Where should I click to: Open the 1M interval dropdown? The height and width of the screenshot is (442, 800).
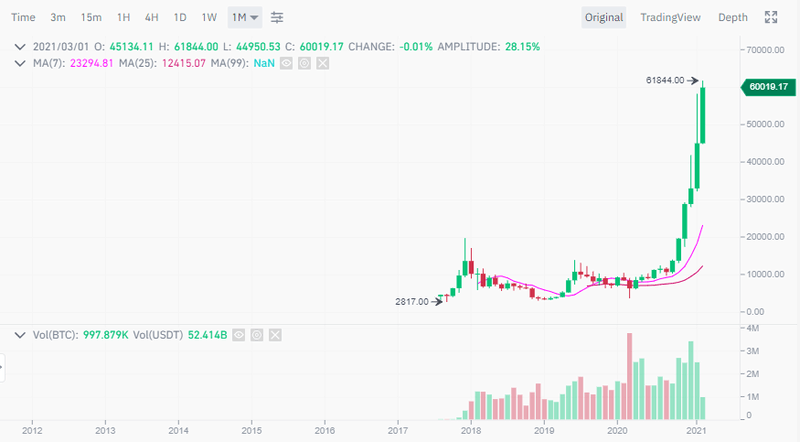pos(245,17)
